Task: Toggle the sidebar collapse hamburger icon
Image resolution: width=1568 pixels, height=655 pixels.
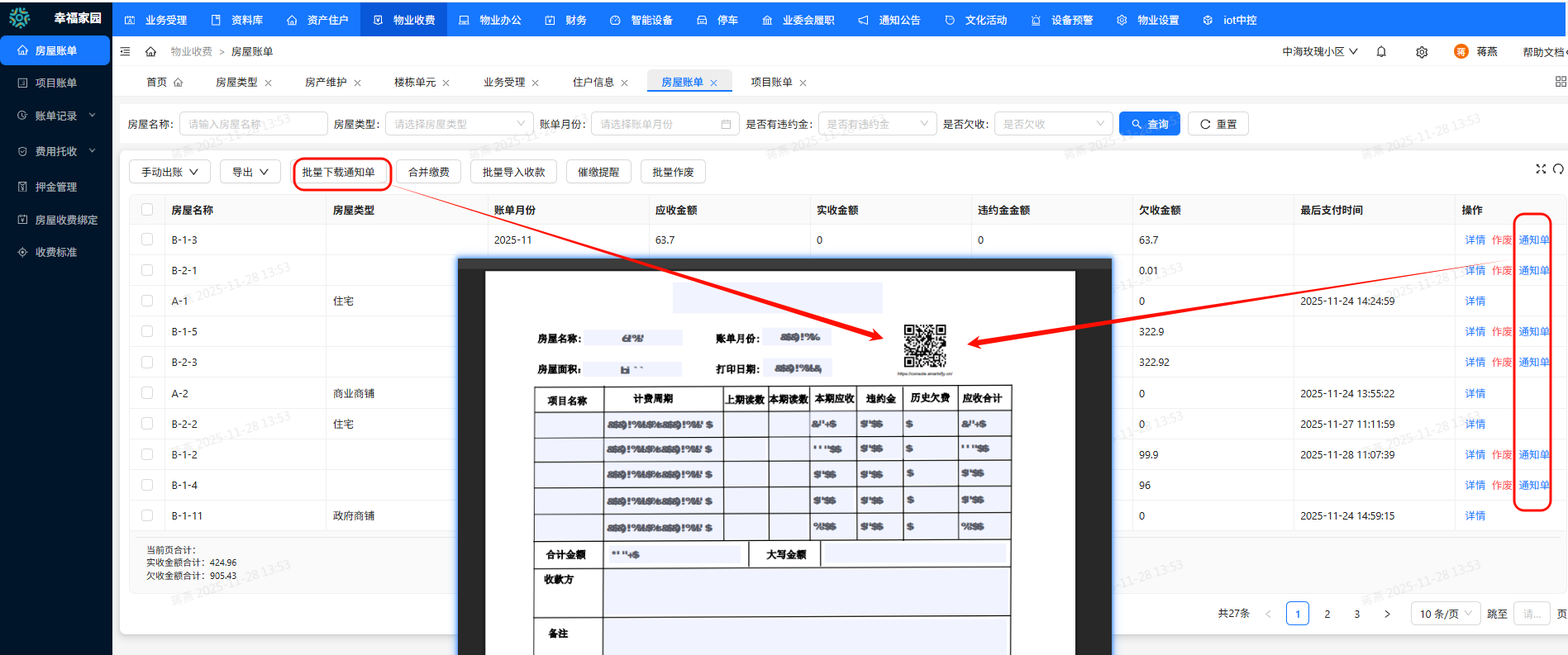Action: coord(126,51)
